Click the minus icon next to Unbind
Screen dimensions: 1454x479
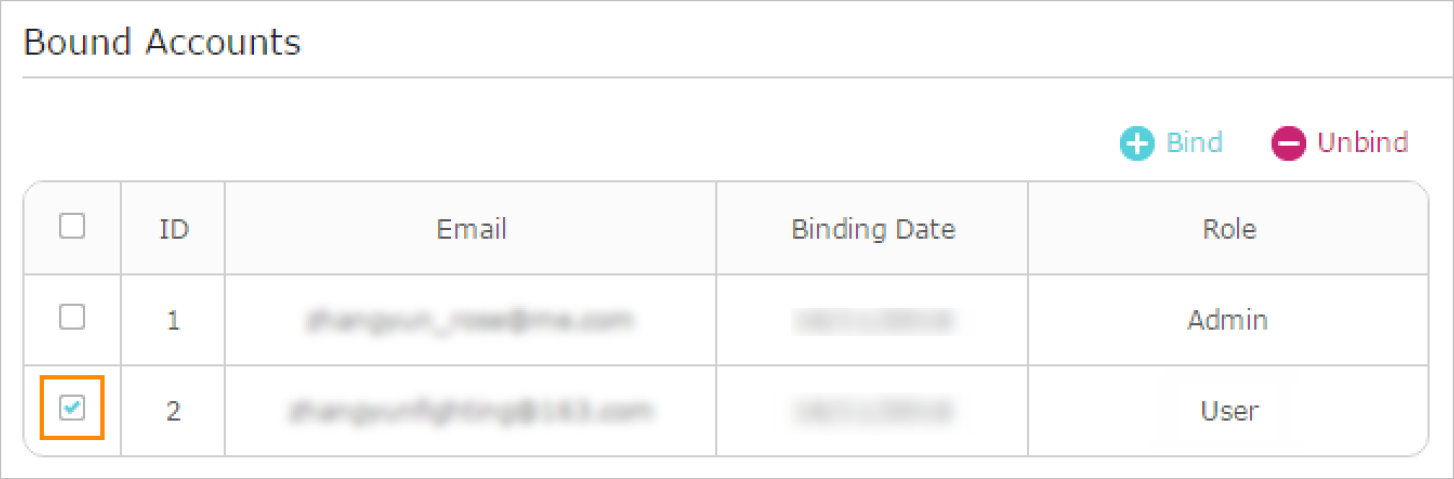tap(1288, 143)
